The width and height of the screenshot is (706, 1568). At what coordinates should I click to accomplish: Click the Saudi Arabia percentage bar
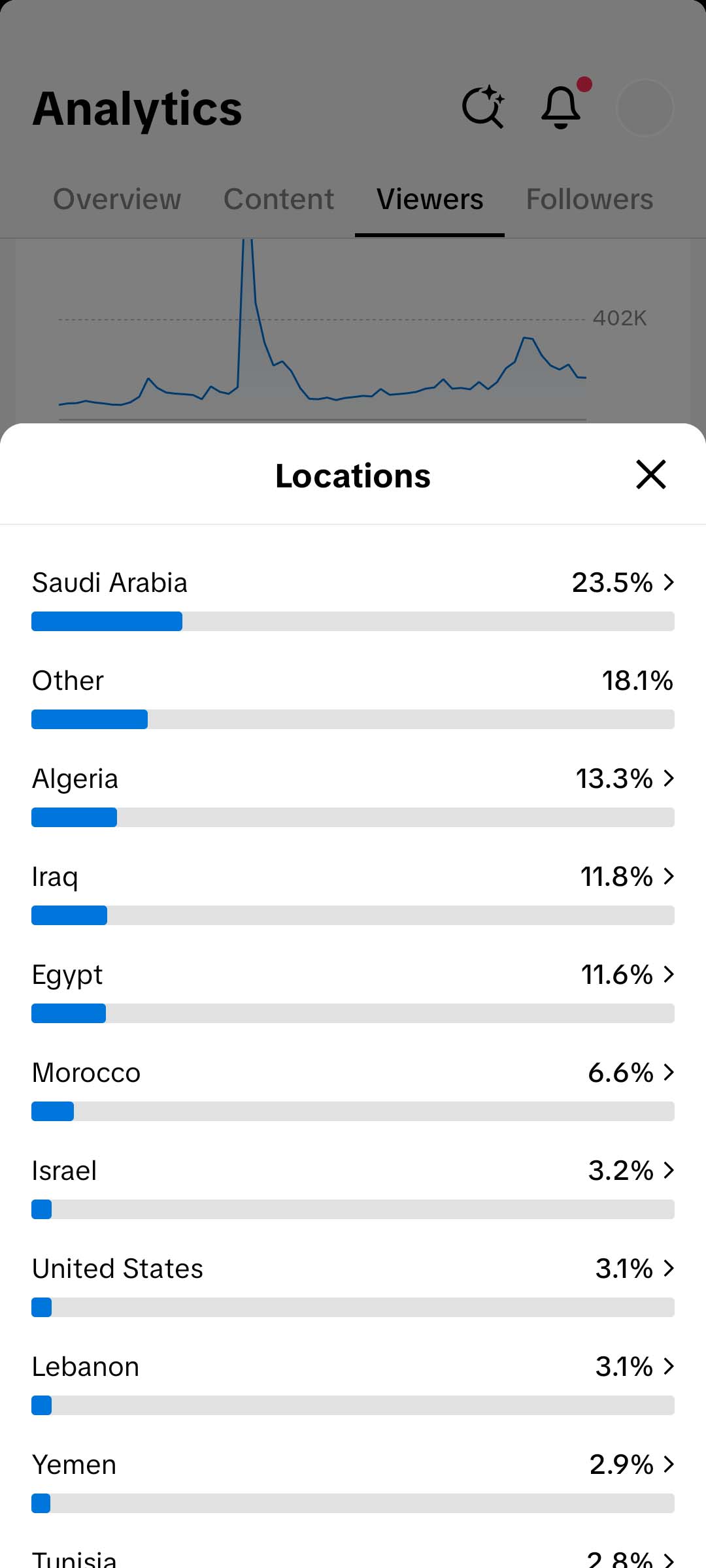pos(353,621)
